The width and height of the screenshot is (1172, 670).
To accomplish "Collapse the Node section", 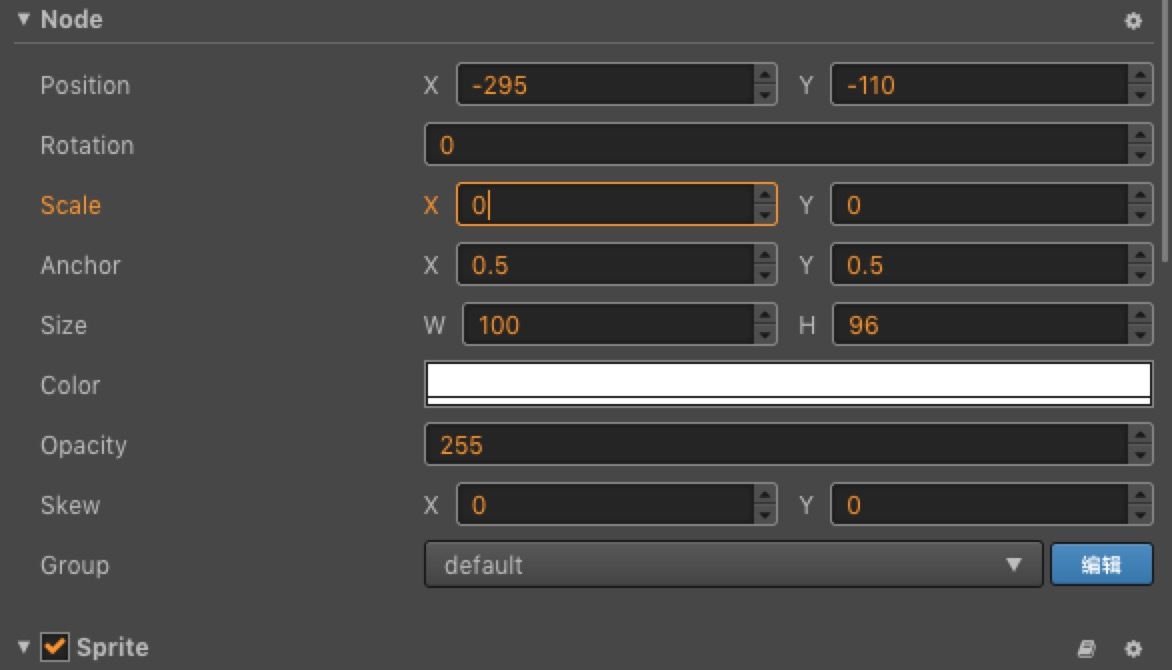I will 24,19.
